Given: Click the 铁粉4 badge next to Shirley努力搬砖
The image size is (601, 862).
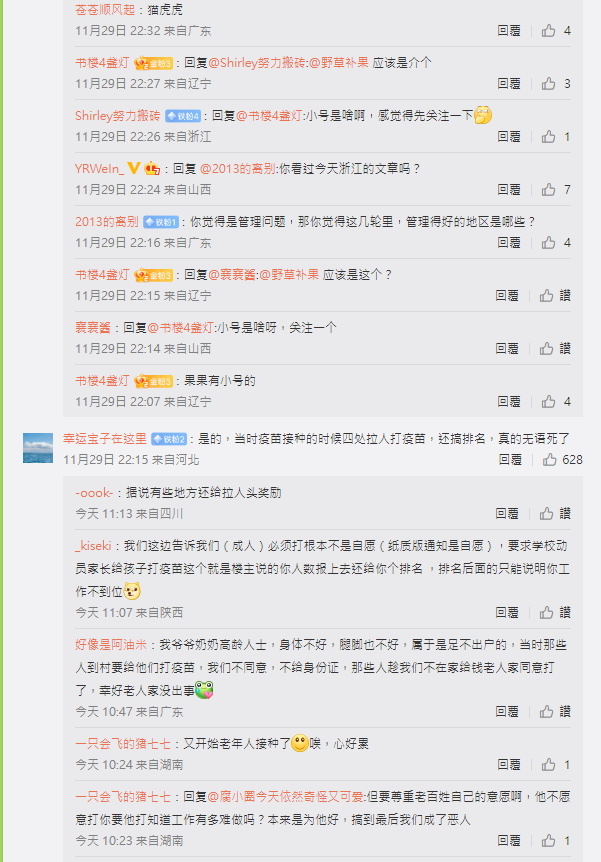Looking at the screenshot, I should (x=183, y=116).
